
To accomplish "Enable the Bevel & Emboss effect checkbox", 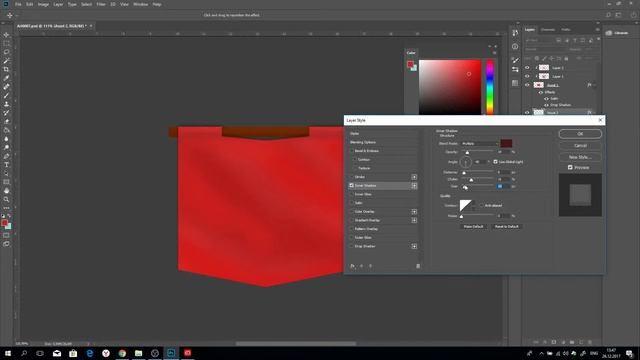I will pyautogui.click(x=351, y=151).
